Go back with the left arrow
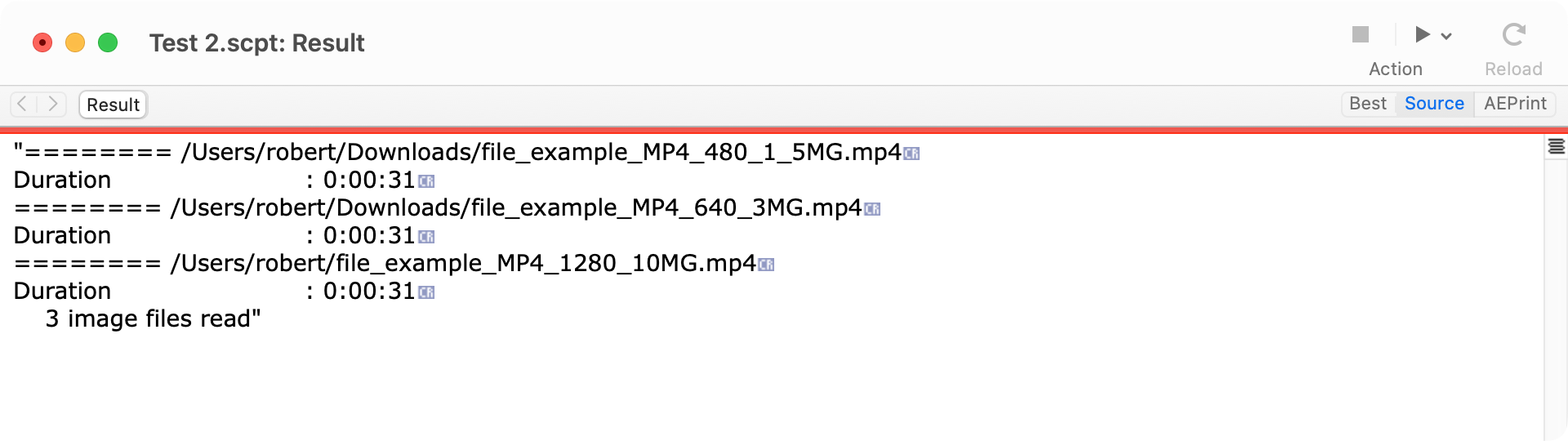 [x=23, y=104]
